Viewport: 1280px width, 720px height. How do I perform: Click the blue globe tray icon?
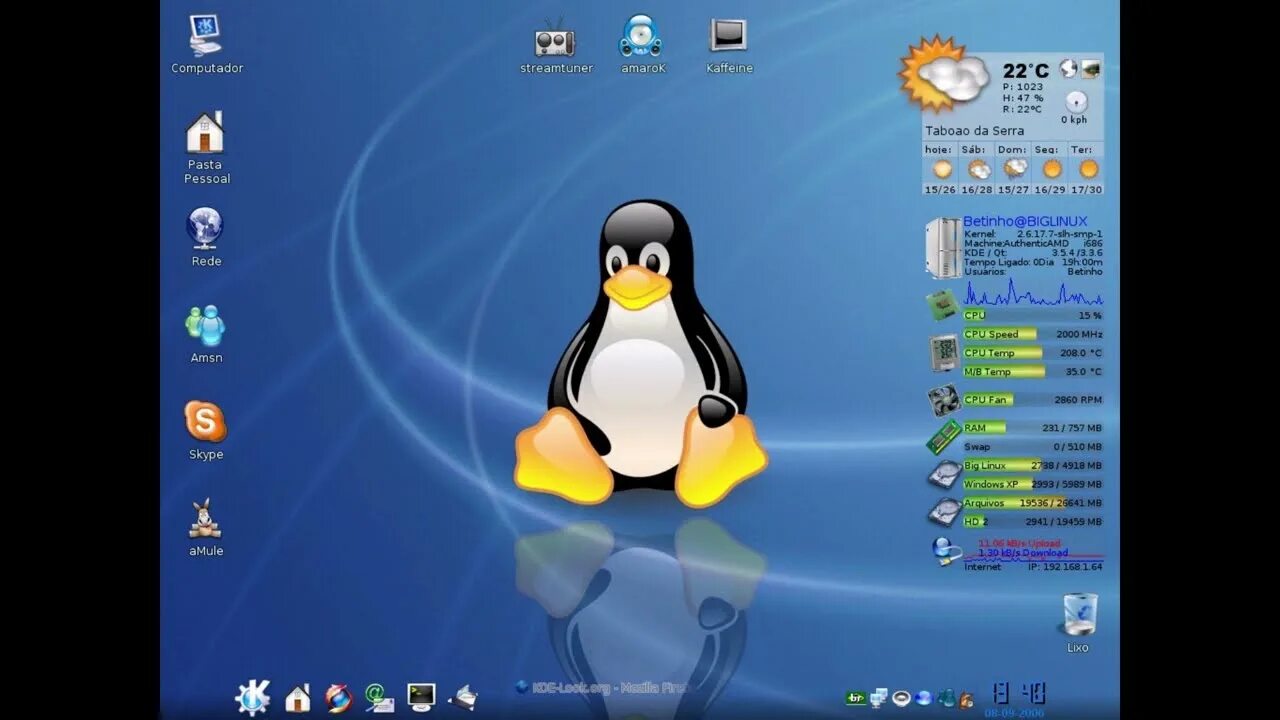point(923,698)
